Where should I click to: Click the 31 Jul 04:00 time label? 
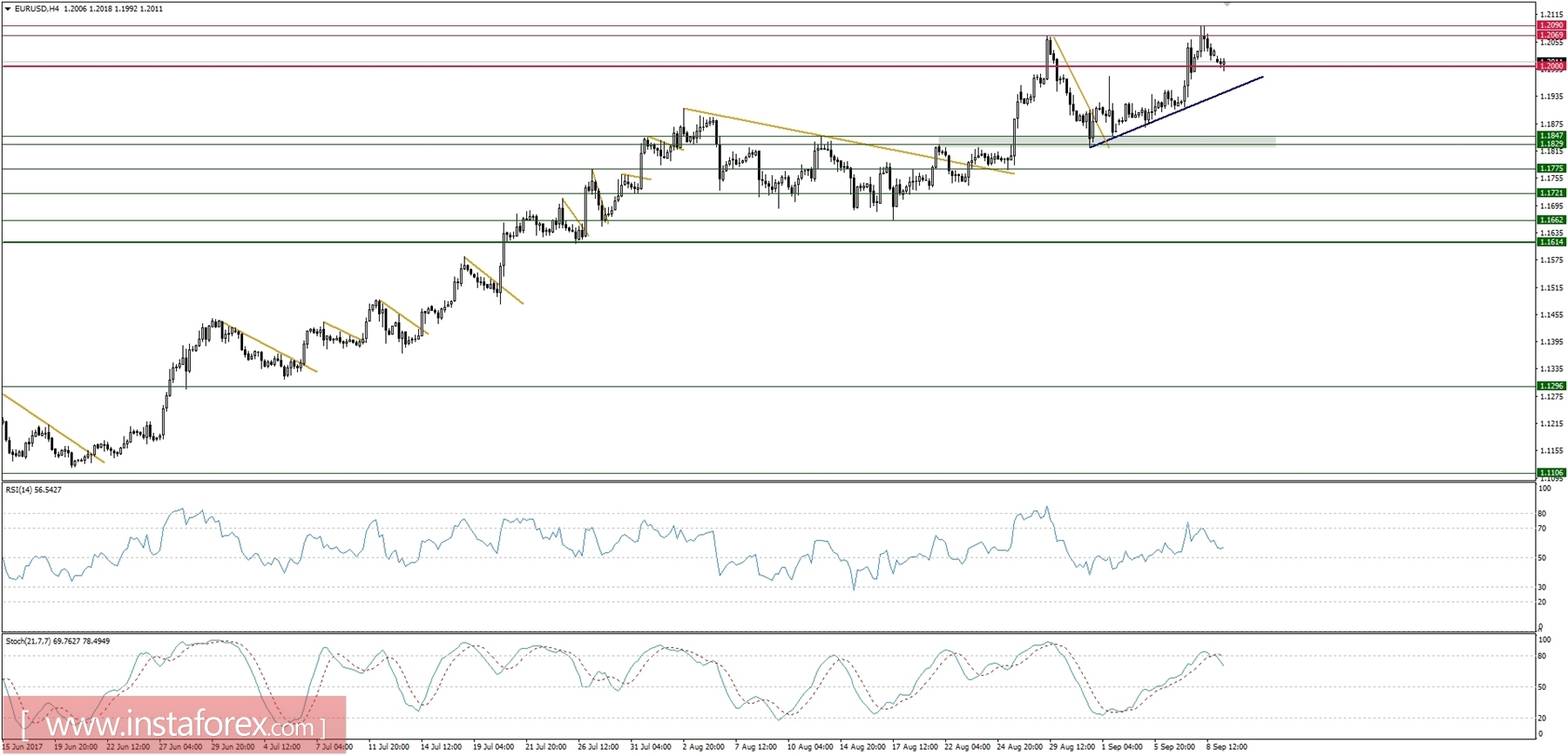[651, 746]
